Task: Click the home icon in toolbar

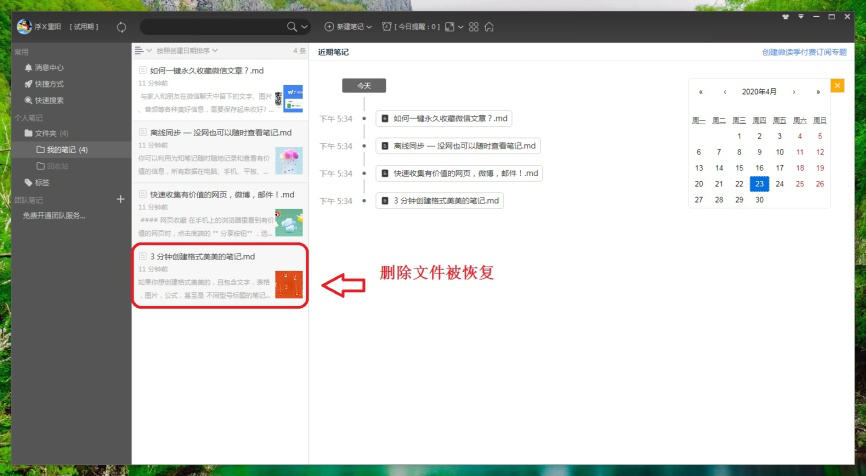Action: (489, 27)
